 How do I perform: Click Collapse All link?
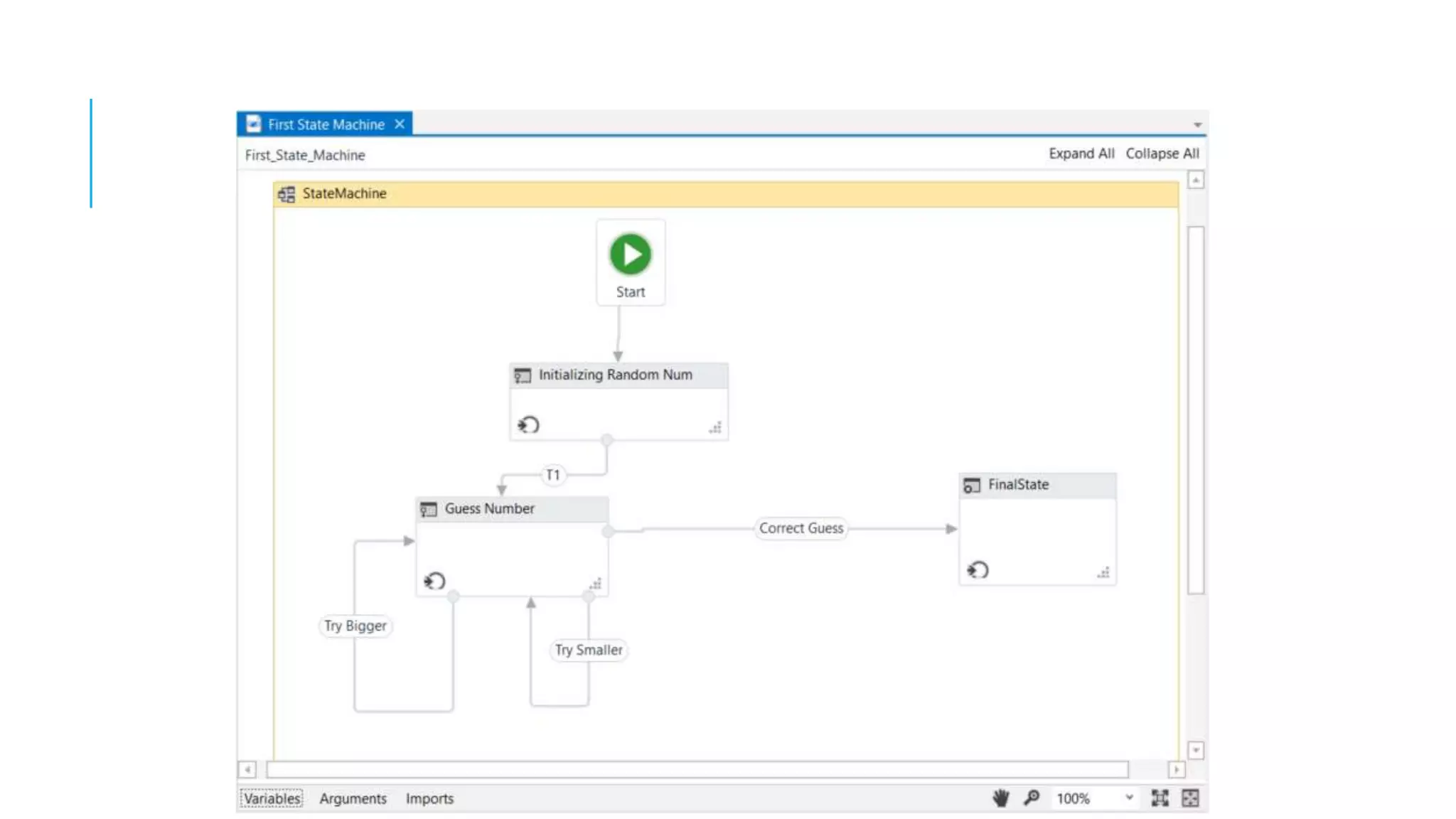click(x=1162, y=154)
